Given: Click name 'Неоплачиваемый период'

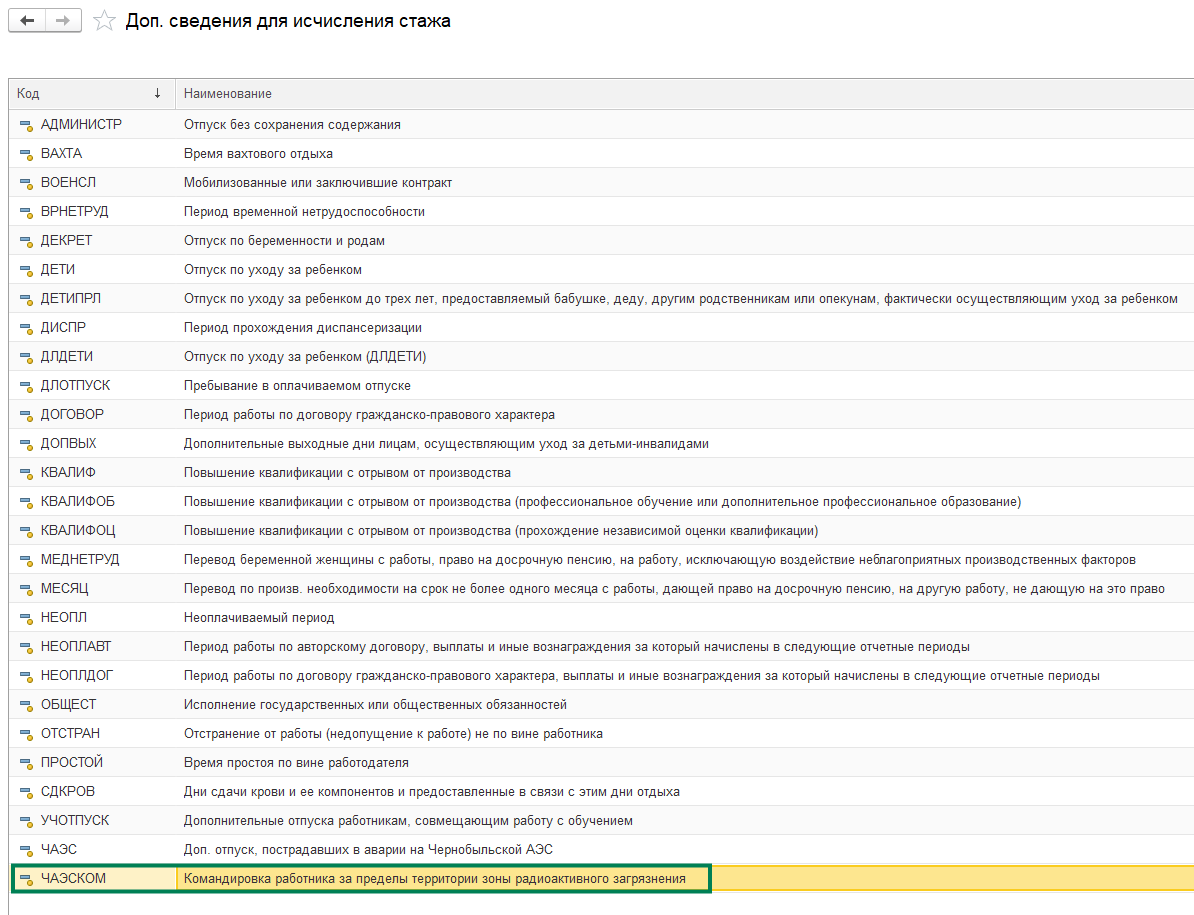Looking at the screenshot, I should coord(259,617).
